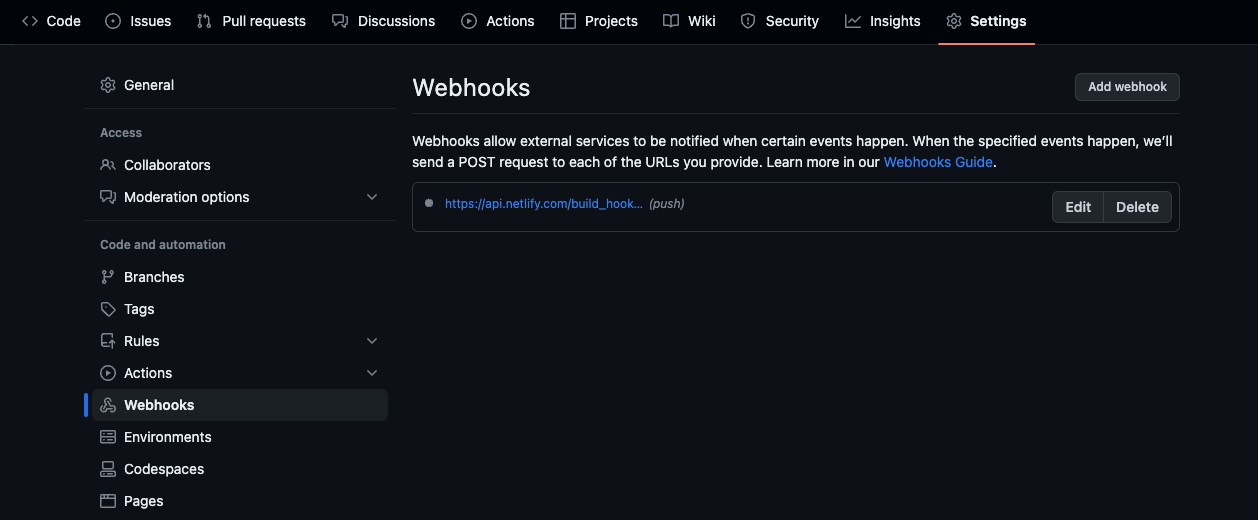Expand the Moderation options chevron
Viewport: 1258px width, 520px height.
pos(372,197)
